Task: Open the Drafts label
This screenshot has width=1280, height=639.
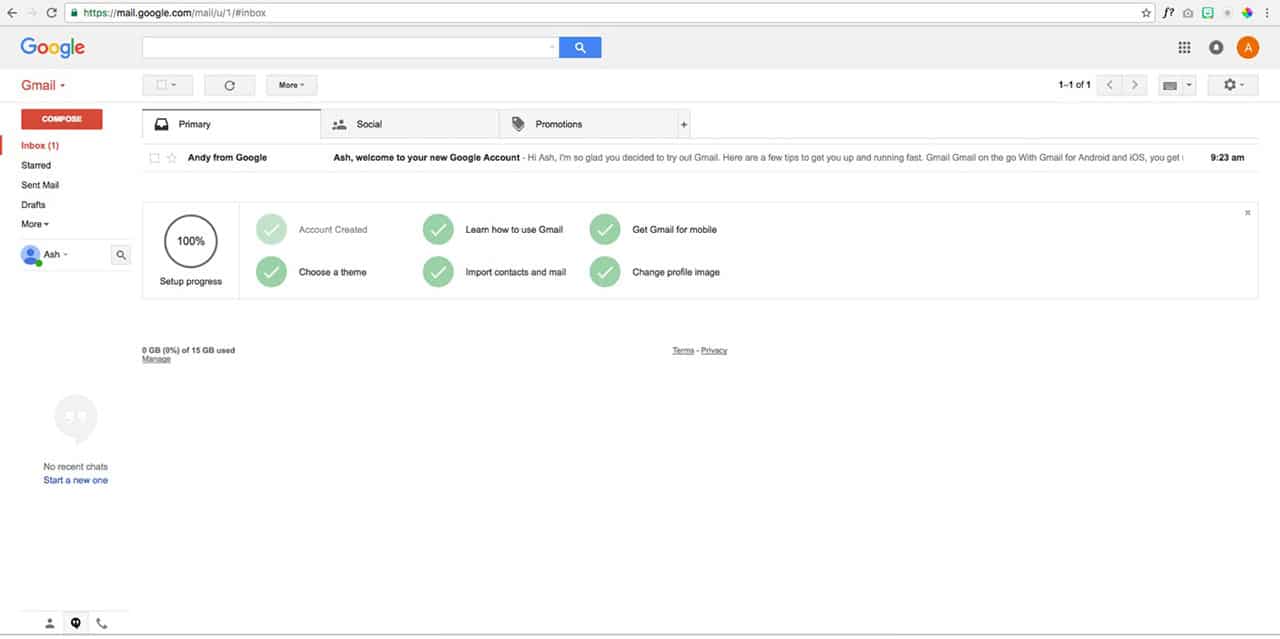Action: [x=33, y=205]
